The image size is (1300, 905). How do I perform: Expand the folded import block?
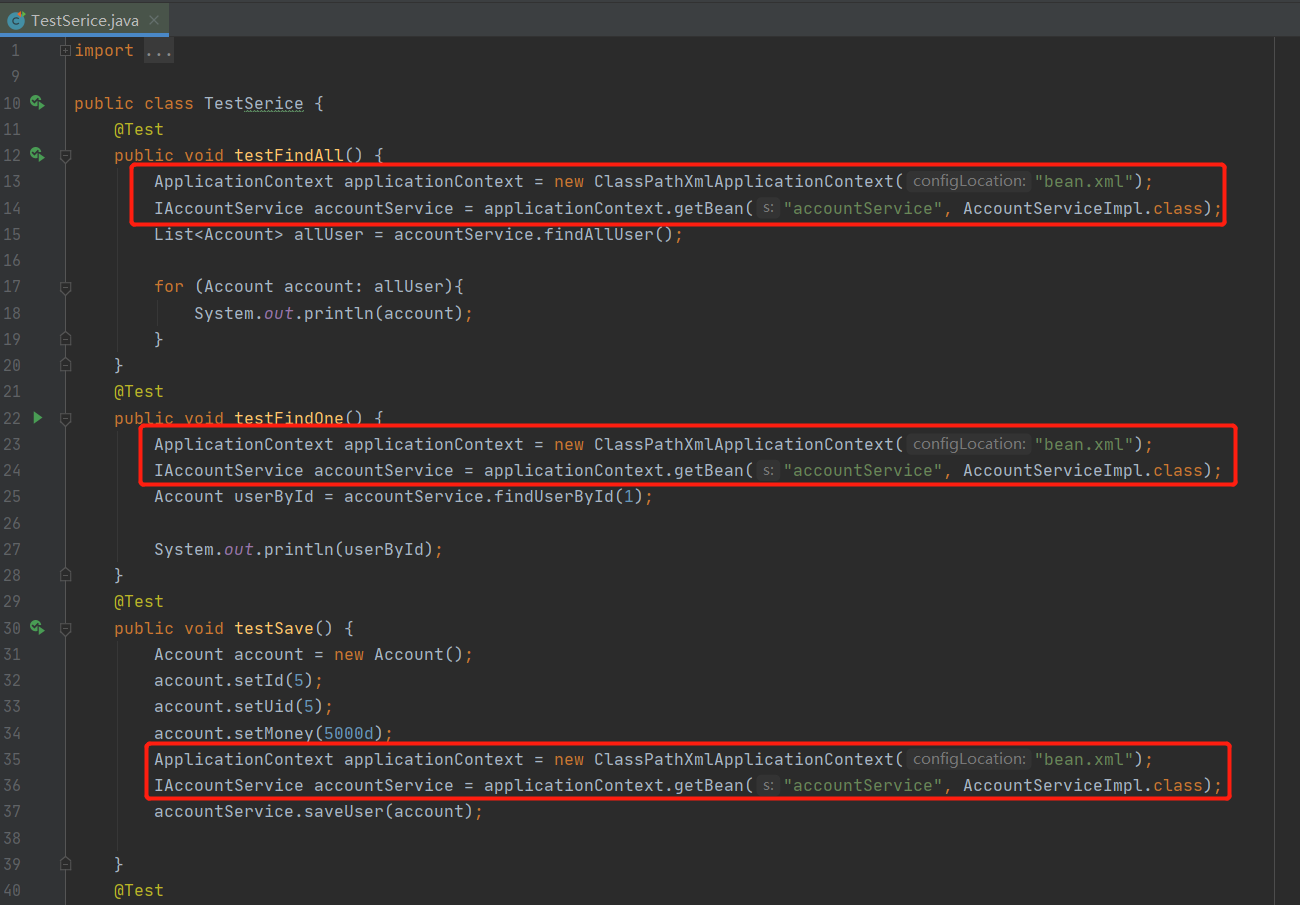tap(65, 50)
